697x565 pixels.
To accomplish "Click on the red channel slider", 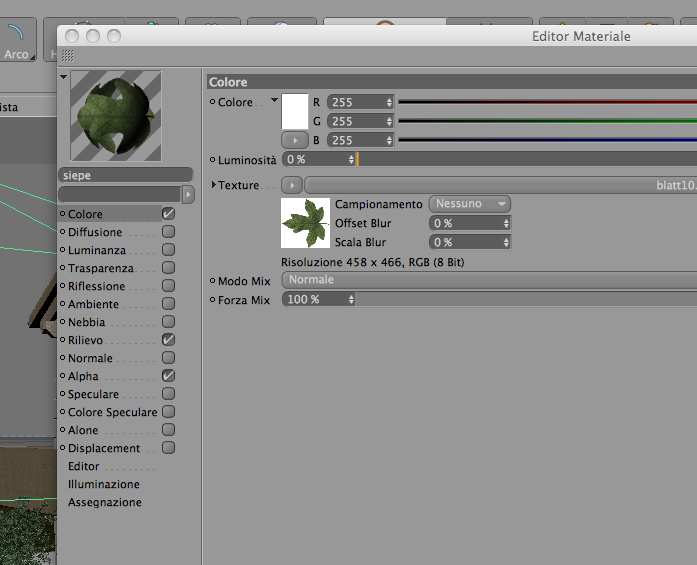I will [548, 102].
